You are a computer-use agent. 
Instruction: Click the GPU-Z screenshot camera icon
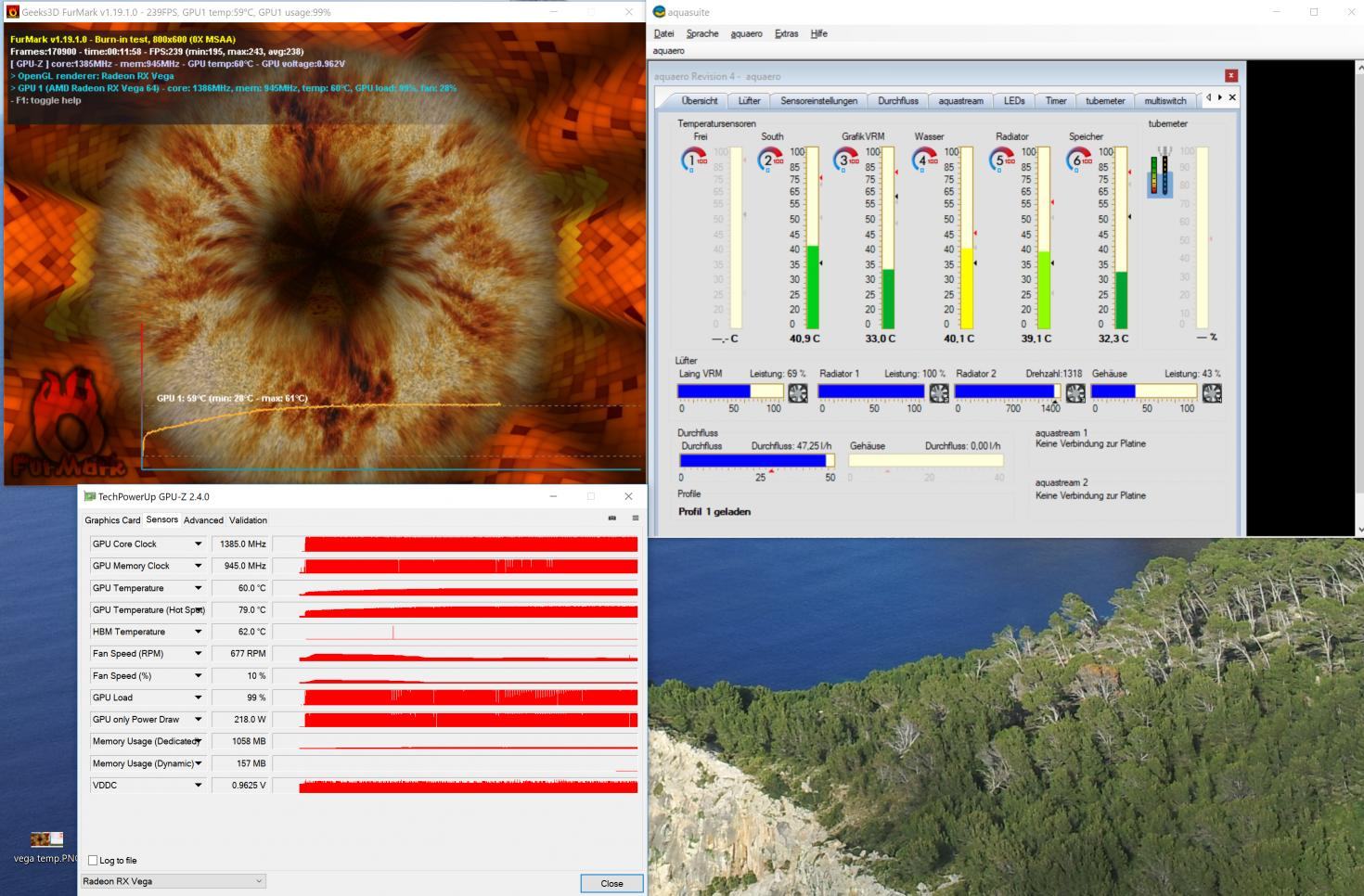tap(611, 518)
